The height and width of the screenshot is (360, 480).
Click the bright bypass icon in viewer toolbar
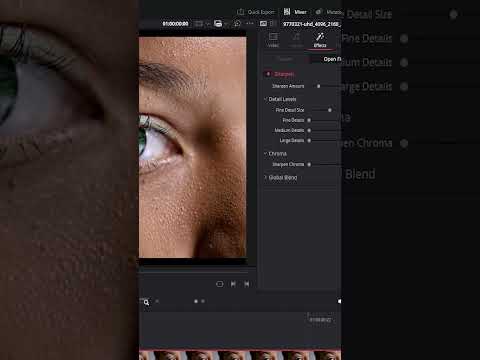[x=218, y=24]
